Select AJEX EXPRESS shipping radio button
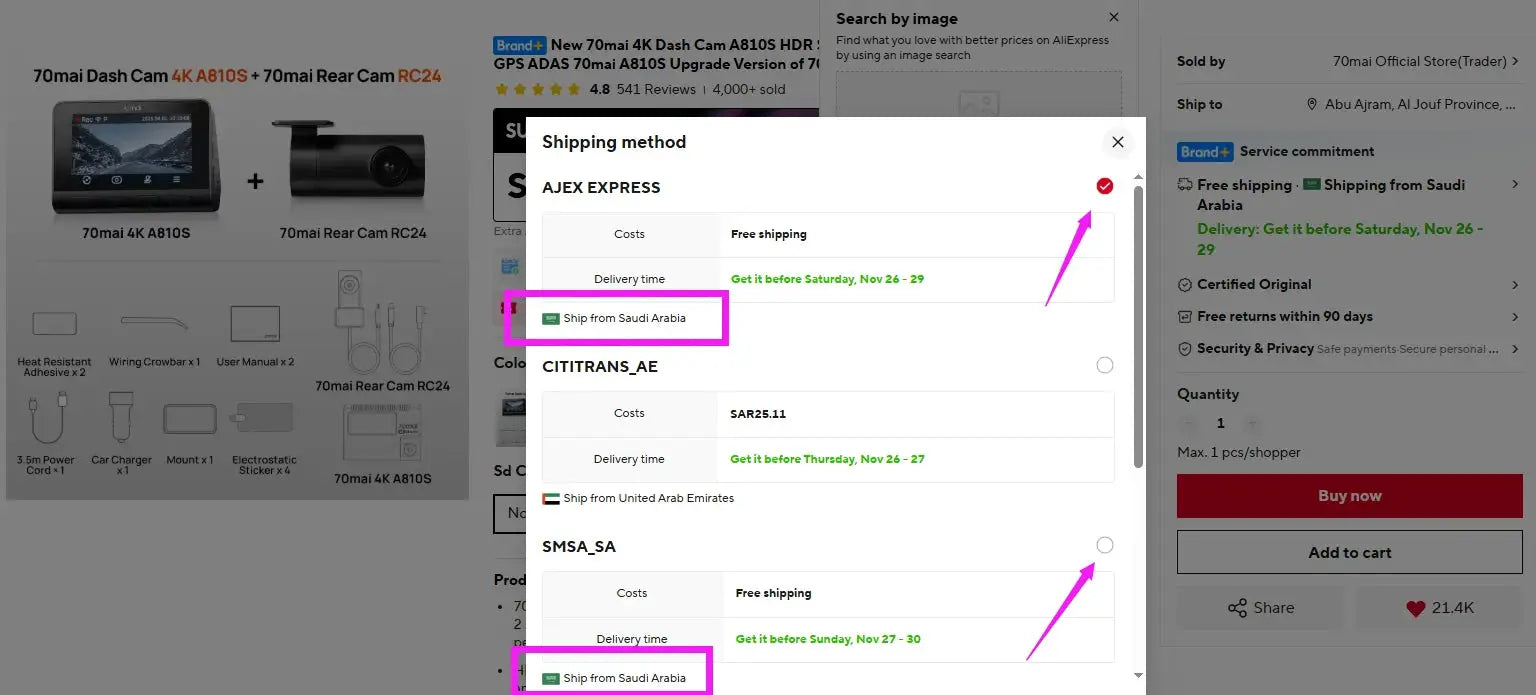 (x=1104, y=186)
